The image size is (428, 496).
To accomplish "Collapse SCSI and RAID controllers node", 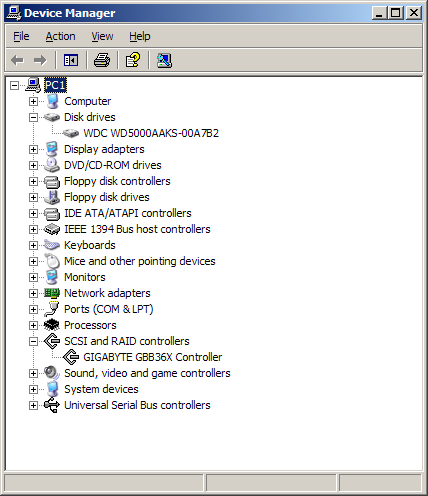I will point(33,341).
